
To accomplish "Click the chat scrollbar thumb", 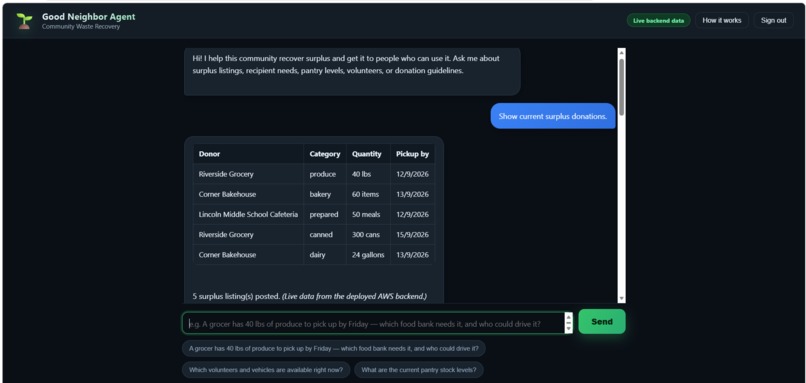I will (x=621, y=86).
